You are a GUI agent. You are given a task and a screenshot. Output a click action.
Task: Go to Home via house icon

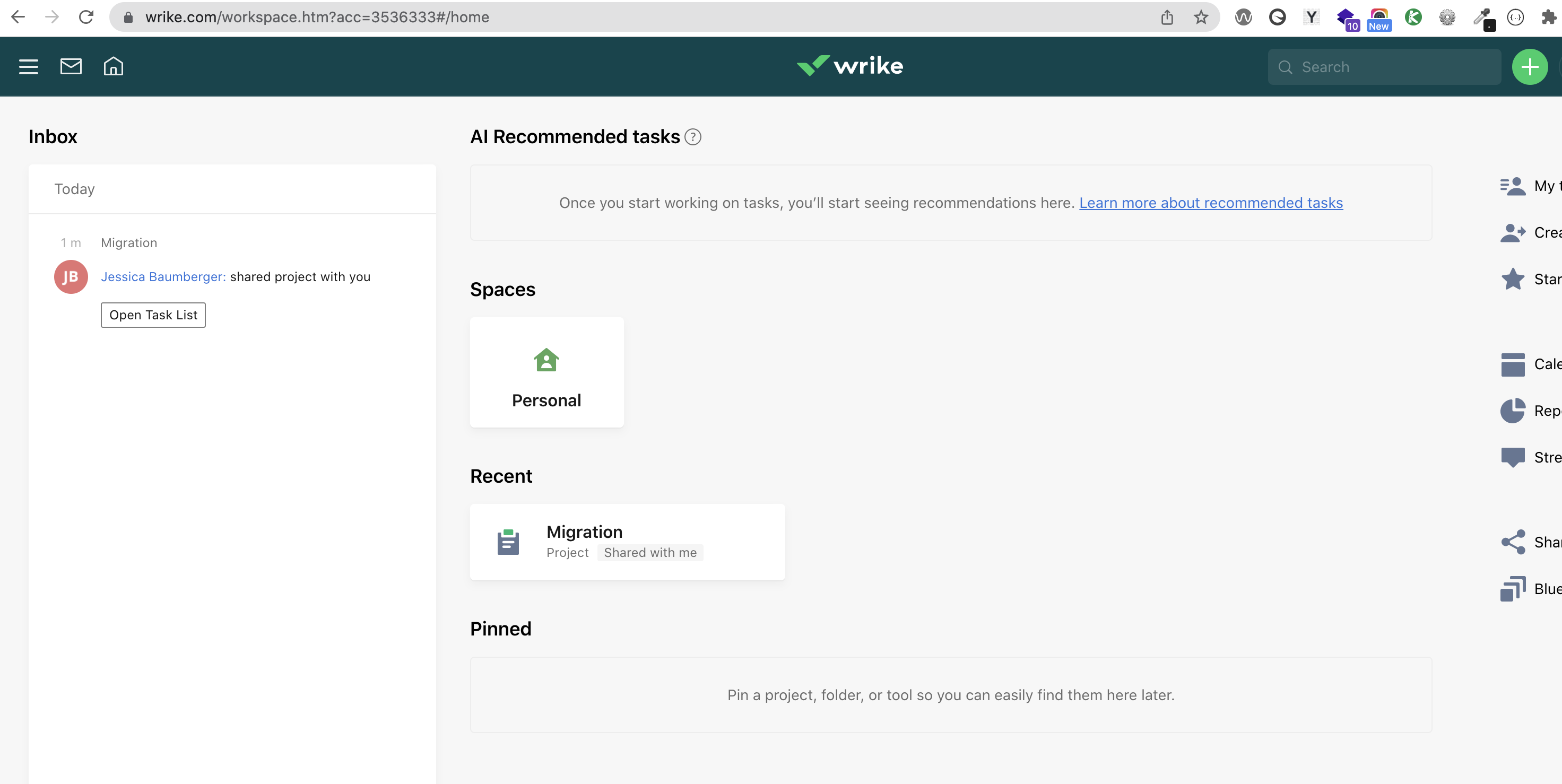[x=114, y=66]
